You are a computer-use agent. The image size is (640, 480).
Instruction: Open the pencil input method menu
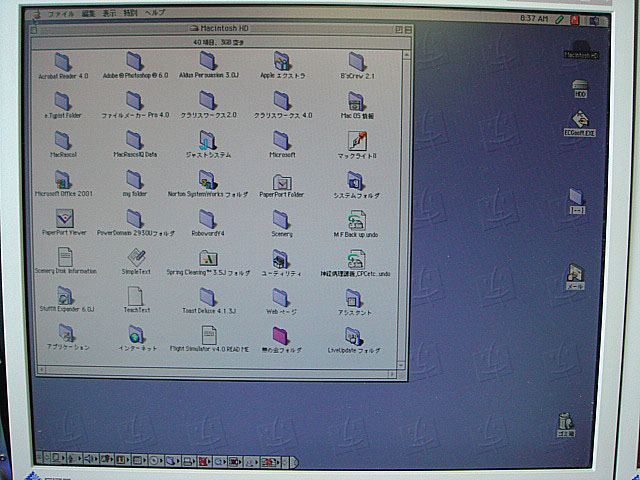pos(559,19)
